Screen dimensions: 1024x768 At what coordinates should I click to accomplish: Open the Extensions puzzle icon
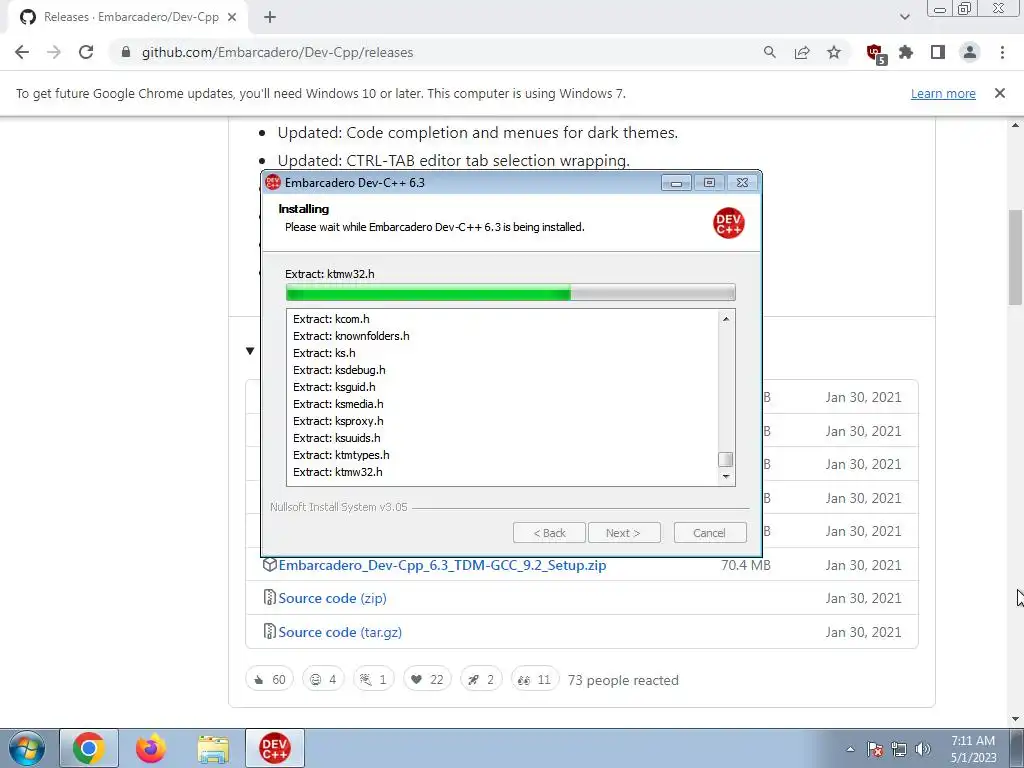906,52
